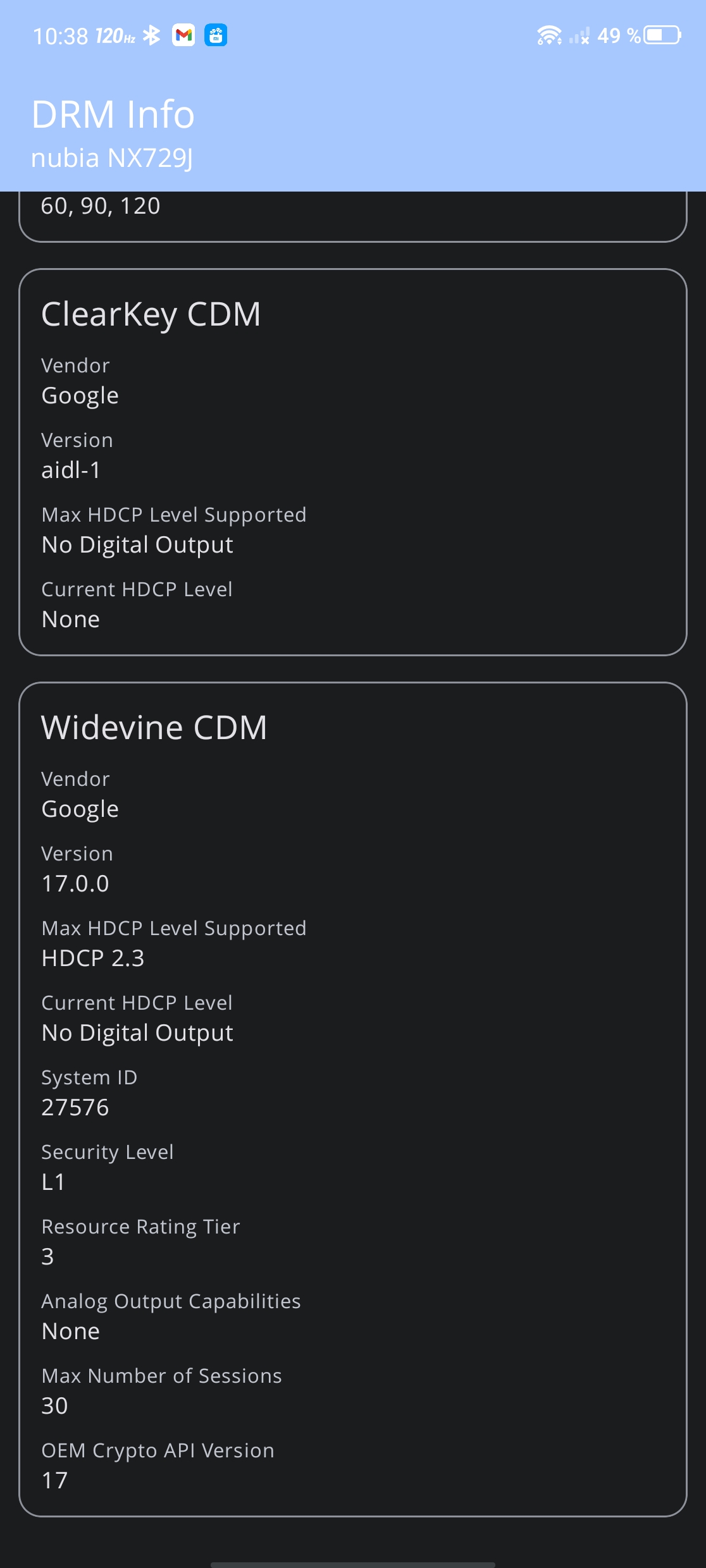Image resolution: width=706 pixels, height=1568 pixels.
Task: Tap the Wi-Fi signal icon
Action: [x=549, y=35]
